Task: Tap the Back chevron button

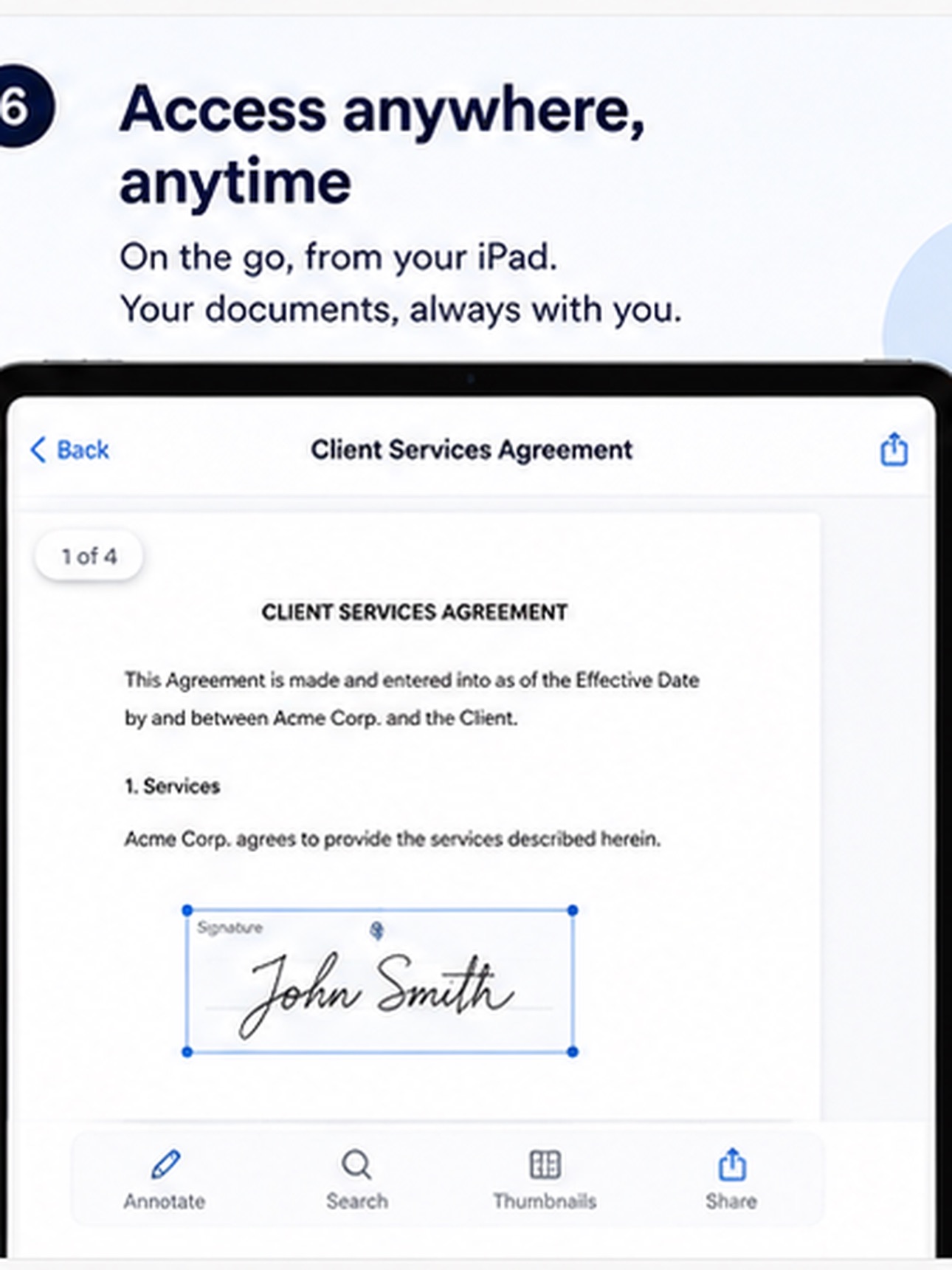Action: (x=69, y=450)
